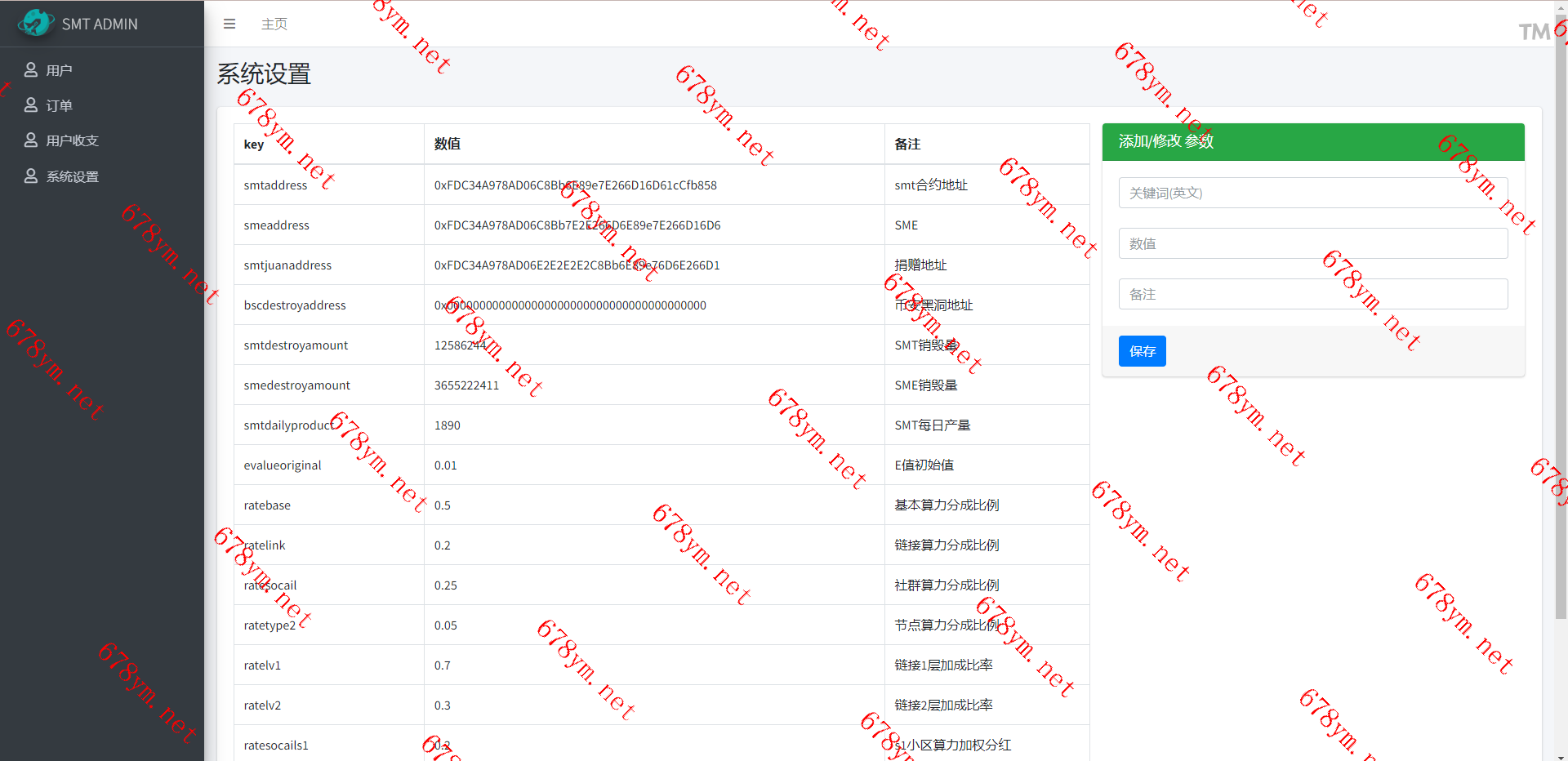Click the page vertical scrollbar
This screenshot has height=761, width=1568.
1561,327
